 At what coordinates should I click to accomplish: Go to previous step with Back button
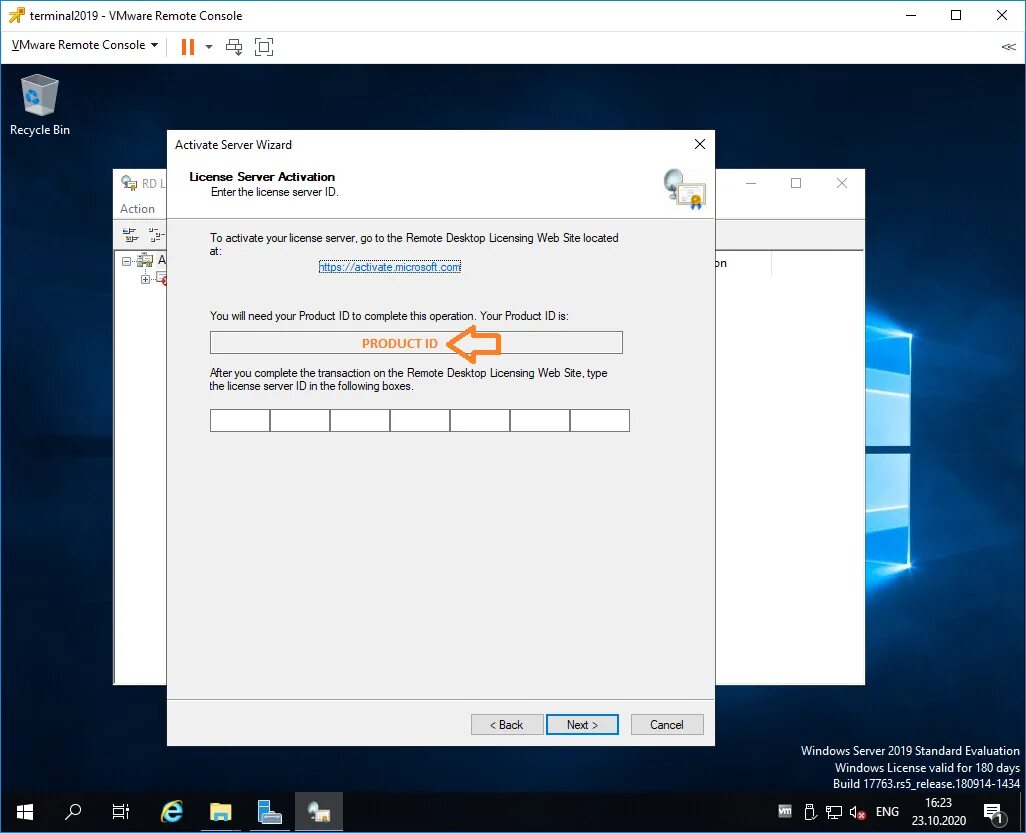[507, 724]
